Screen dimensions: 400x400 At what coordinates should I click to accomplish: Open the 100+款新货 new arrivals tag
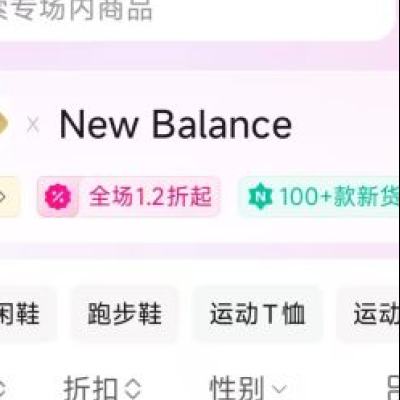(319, 197)
